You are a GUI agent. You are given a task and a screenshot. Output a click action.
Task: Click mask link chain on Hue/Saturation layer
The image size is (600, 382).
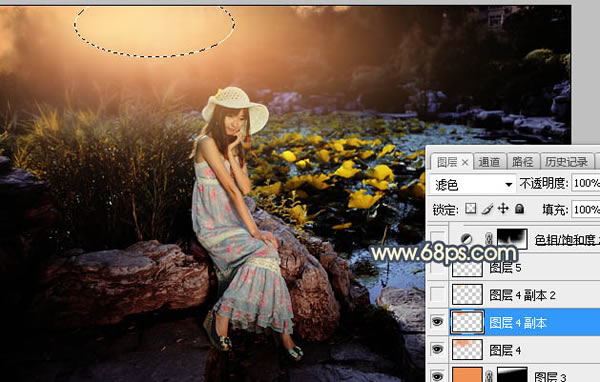(489, 240)
